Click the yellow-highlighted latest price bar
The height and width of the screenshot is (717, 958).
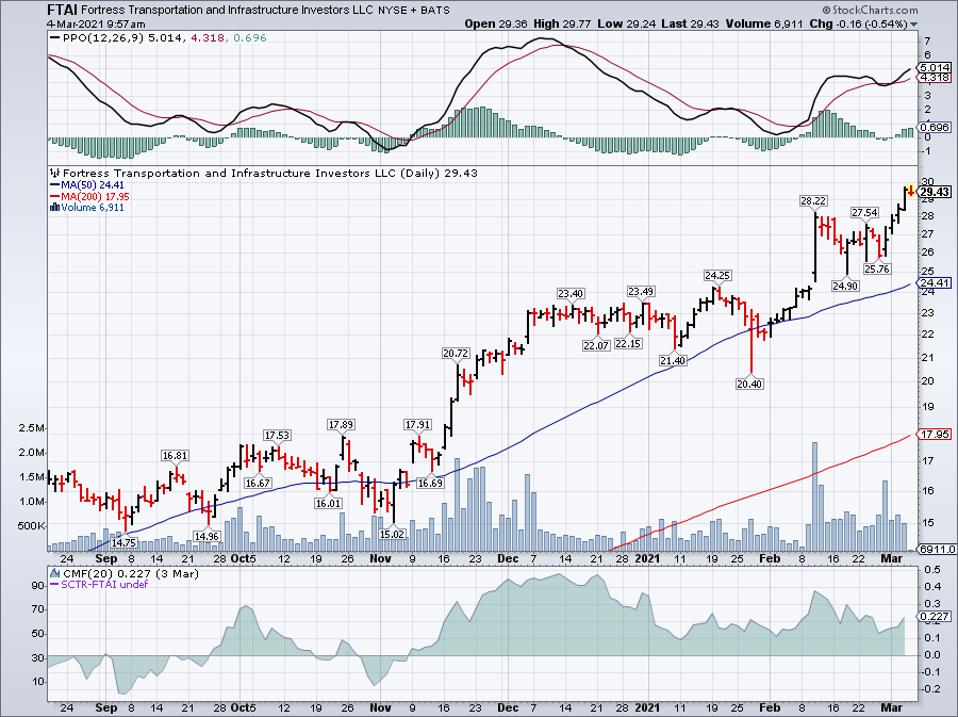911,191
